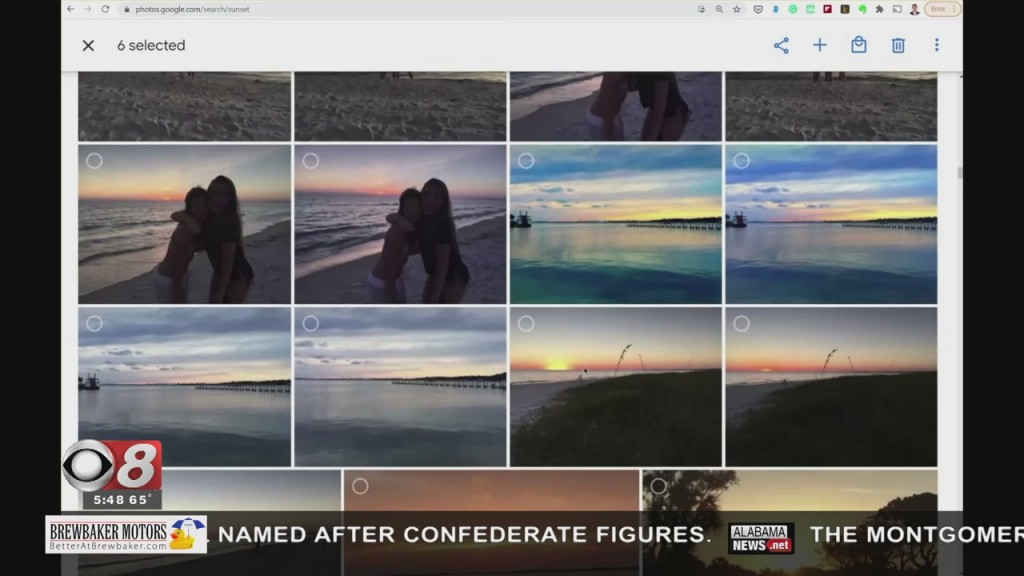1024x576 pixels.
Task: Add selected photos to an album
Action: point(819,45)
